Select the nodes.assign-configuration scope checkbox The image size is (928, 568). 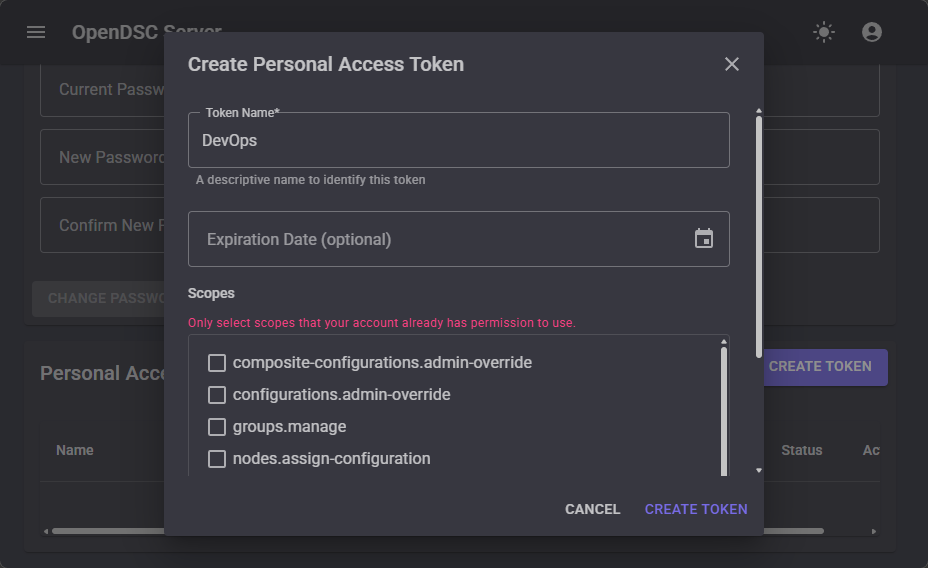coord(217,458)
